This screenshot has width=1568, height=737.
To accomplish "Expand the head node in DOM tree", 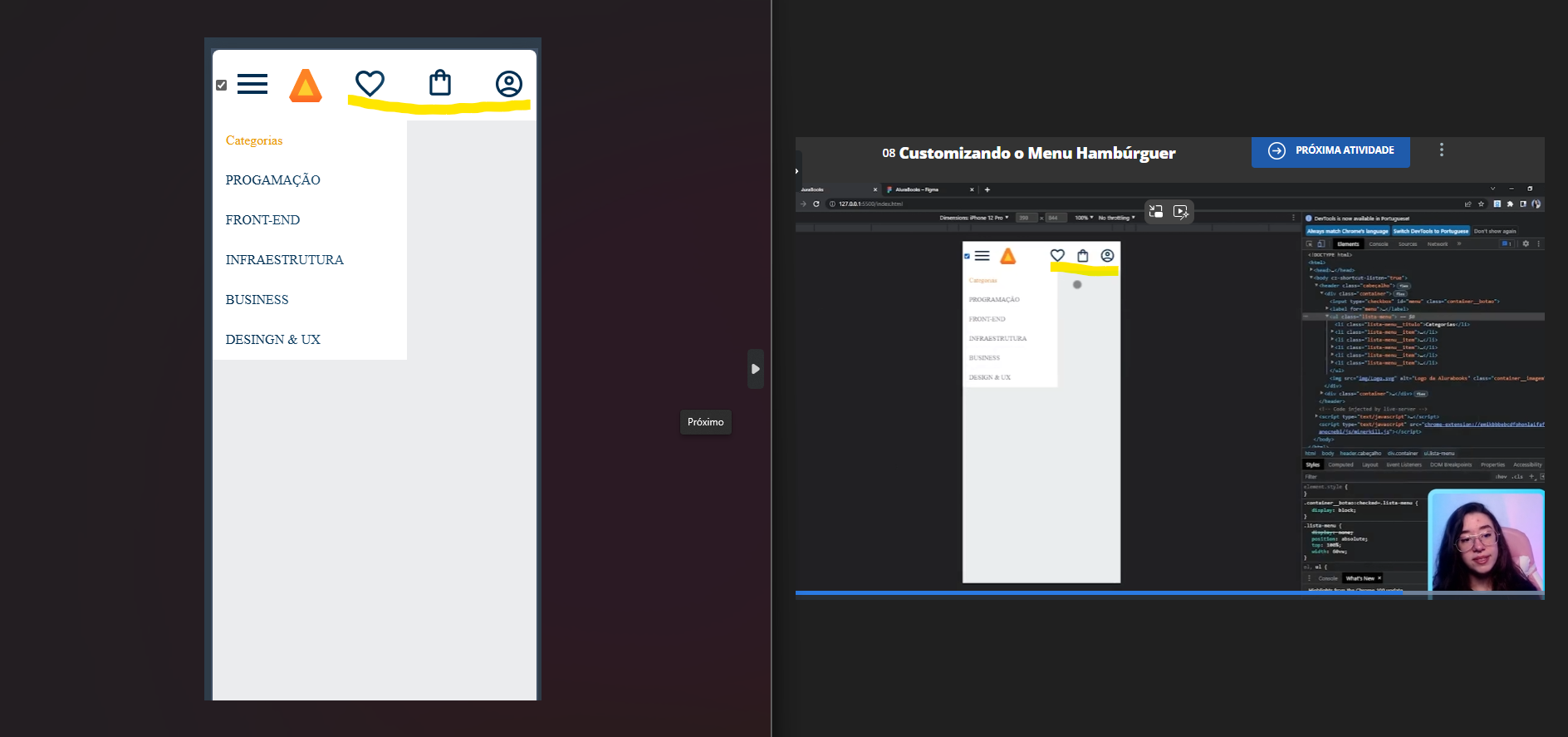I will pyautogui.click(x=1311, y=270).
